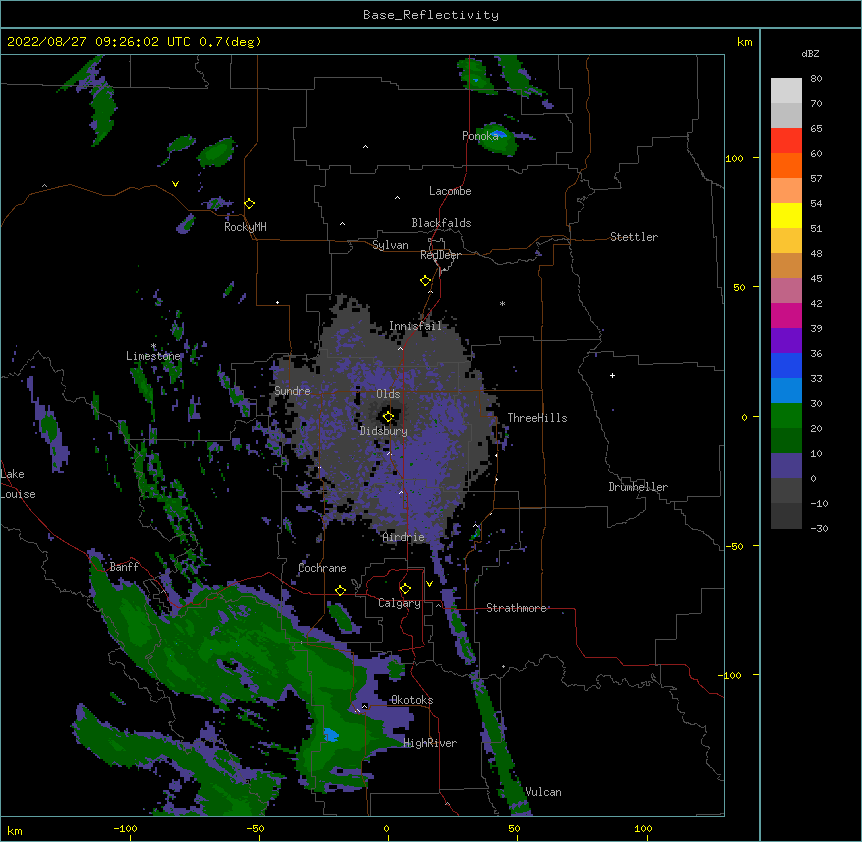Click the Calgary city label
The height and width of the screenshot is (842, 862).
(x=399, y=603)
